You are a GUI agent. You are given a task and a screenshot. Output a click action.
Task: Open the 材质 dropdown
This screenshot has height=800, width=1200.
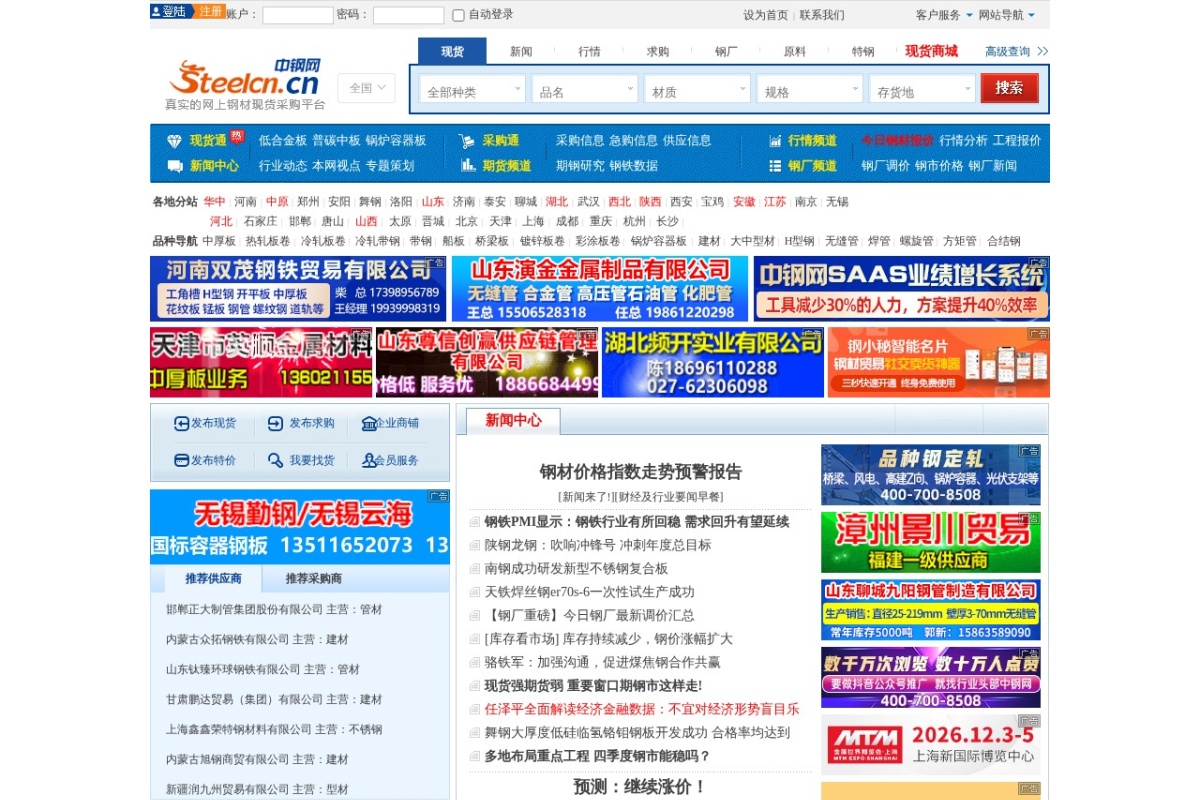coord(697,90)
